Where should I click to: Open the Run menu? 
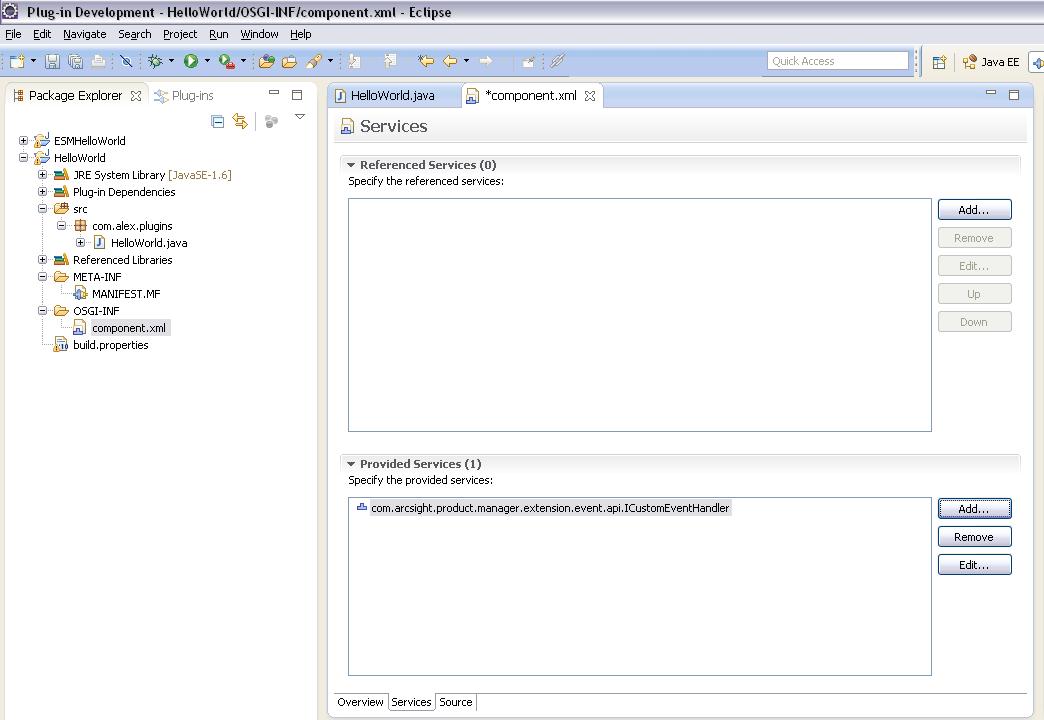coord(218,34)
